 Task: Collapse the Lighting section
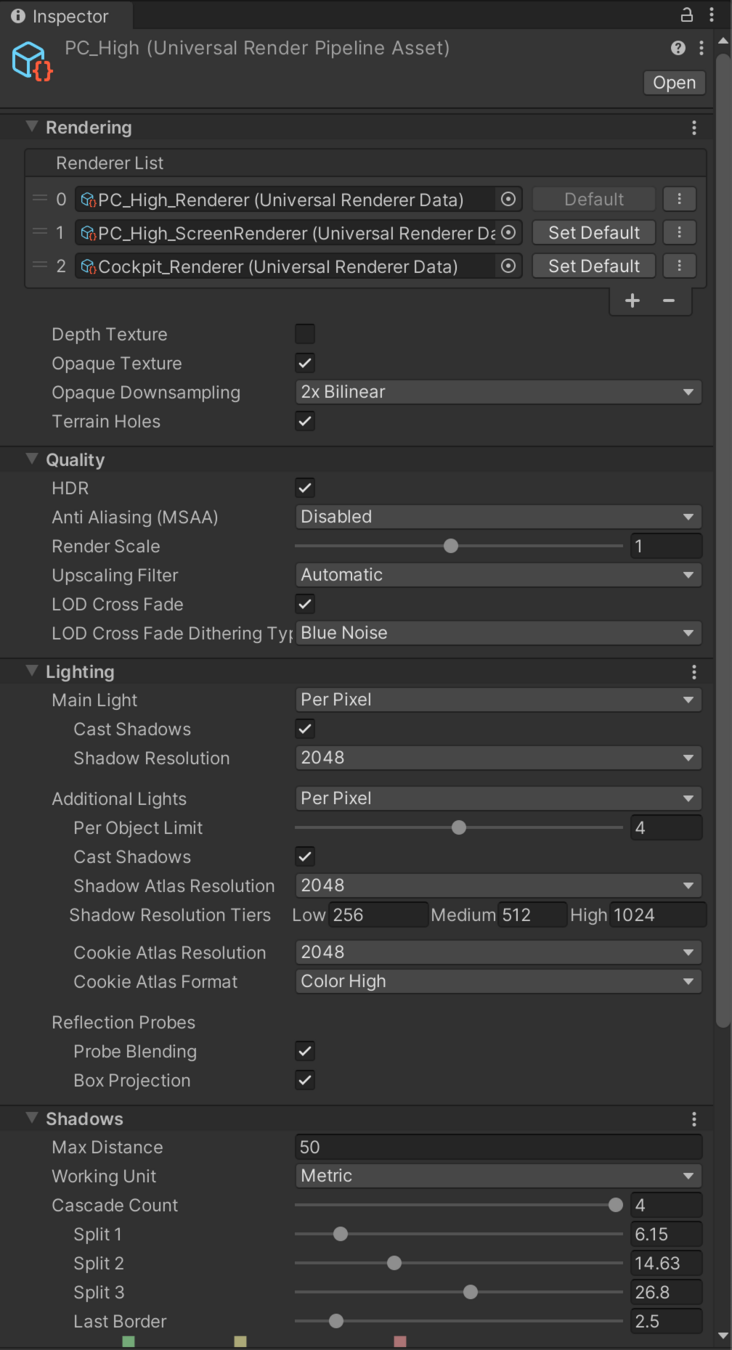(32, 672)
